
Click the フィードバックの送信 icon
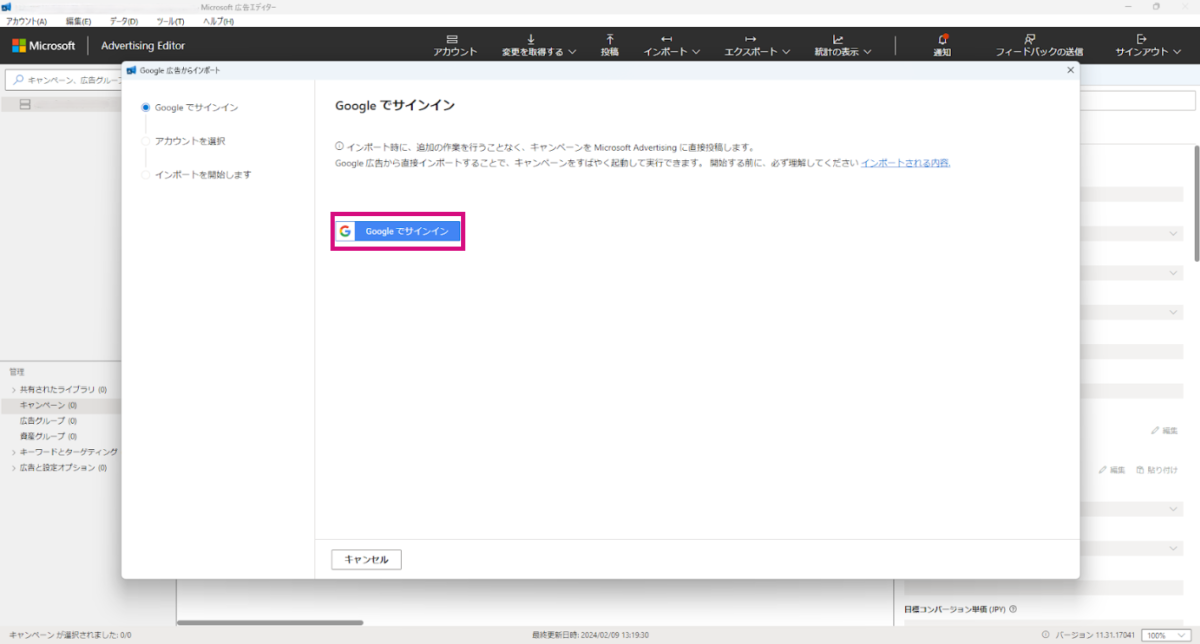point(1030,39)
